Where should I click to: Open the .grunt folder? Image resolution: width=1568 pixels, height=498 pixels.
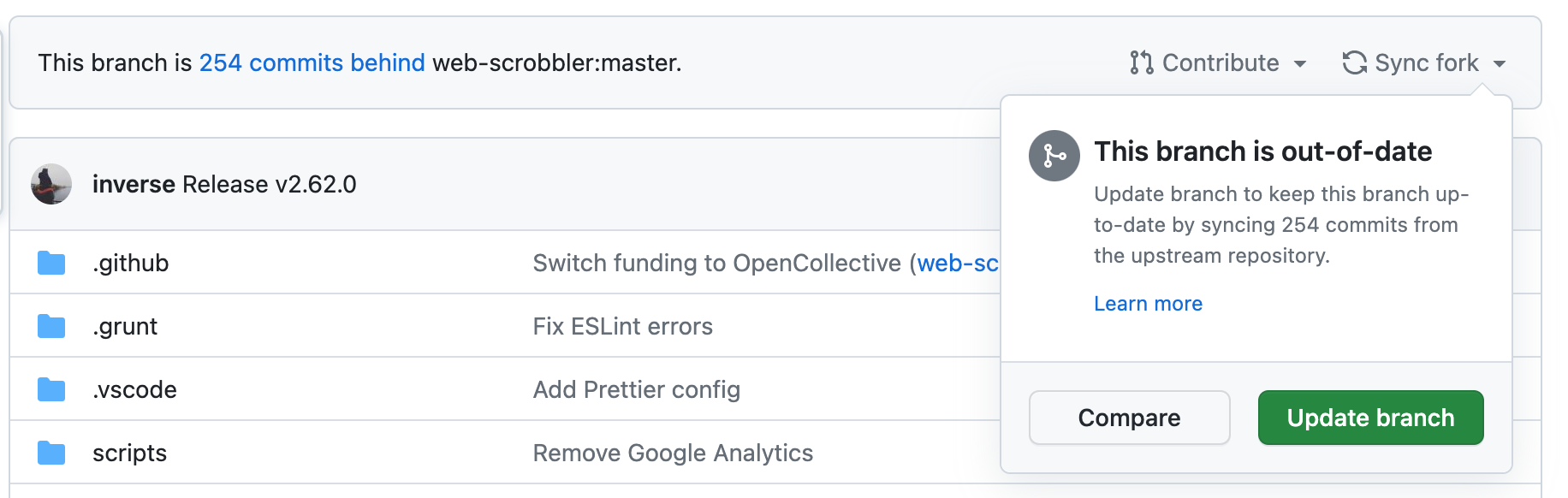[125, 326]
